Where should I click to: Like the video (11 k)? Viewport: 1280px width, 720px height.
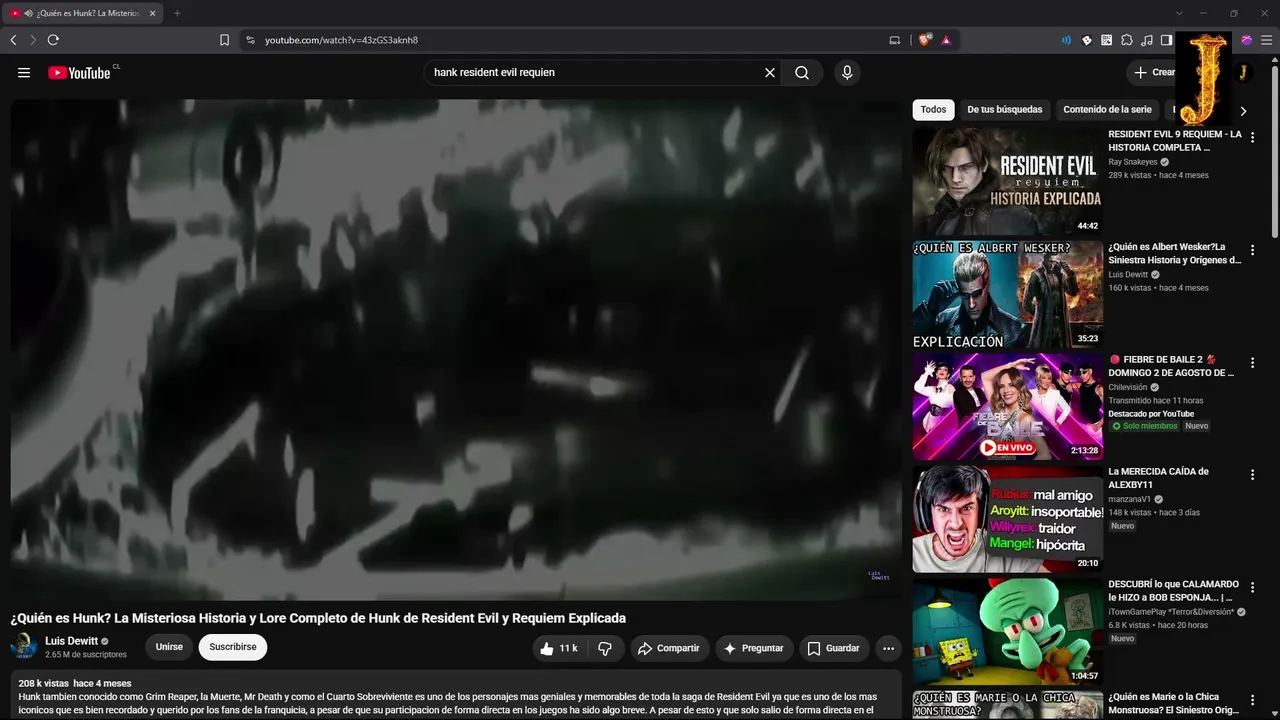pyautogui.click(x=559, y=648)
